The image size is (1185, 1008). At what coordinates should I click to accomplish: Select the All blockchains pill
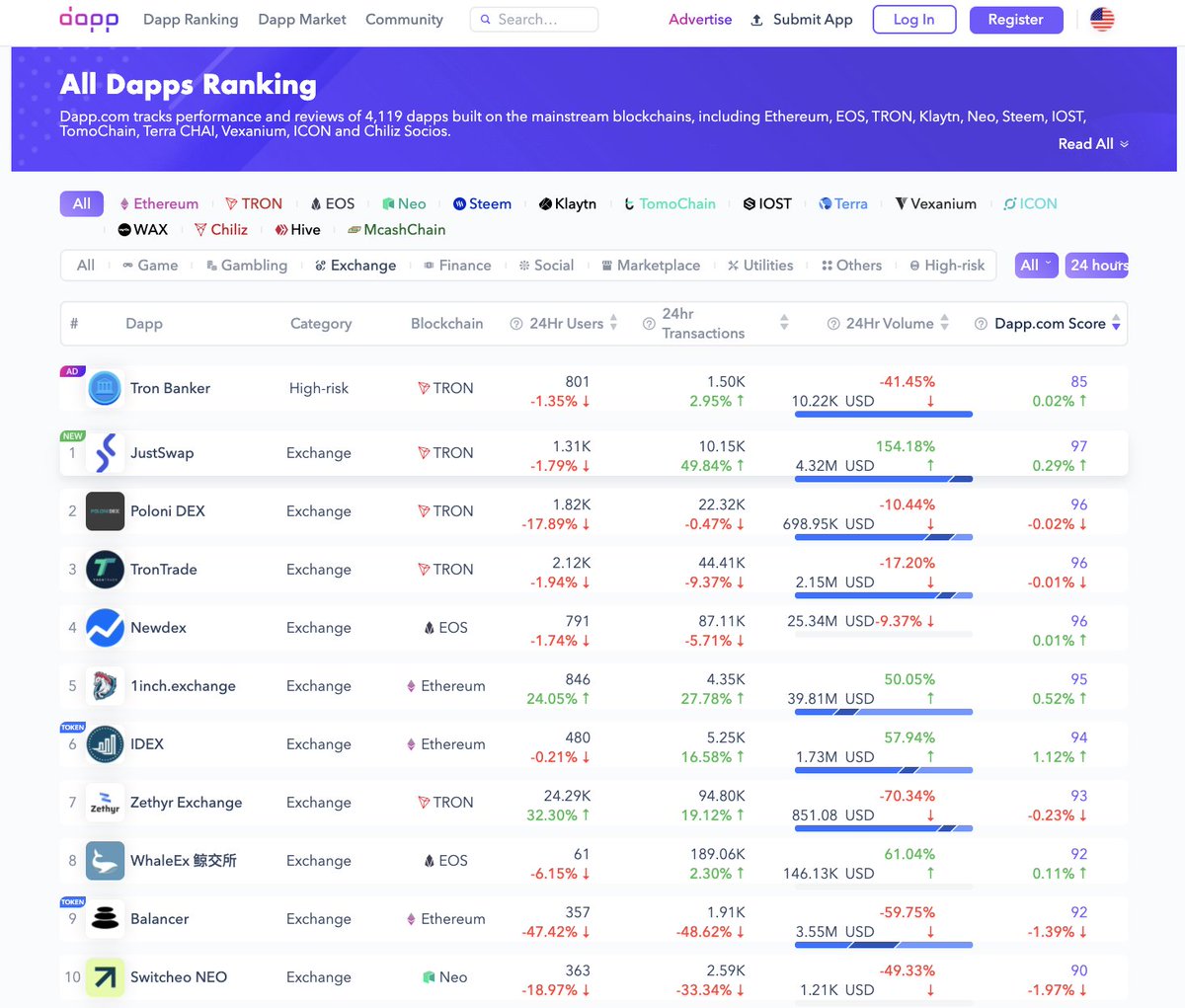point(82,203)
